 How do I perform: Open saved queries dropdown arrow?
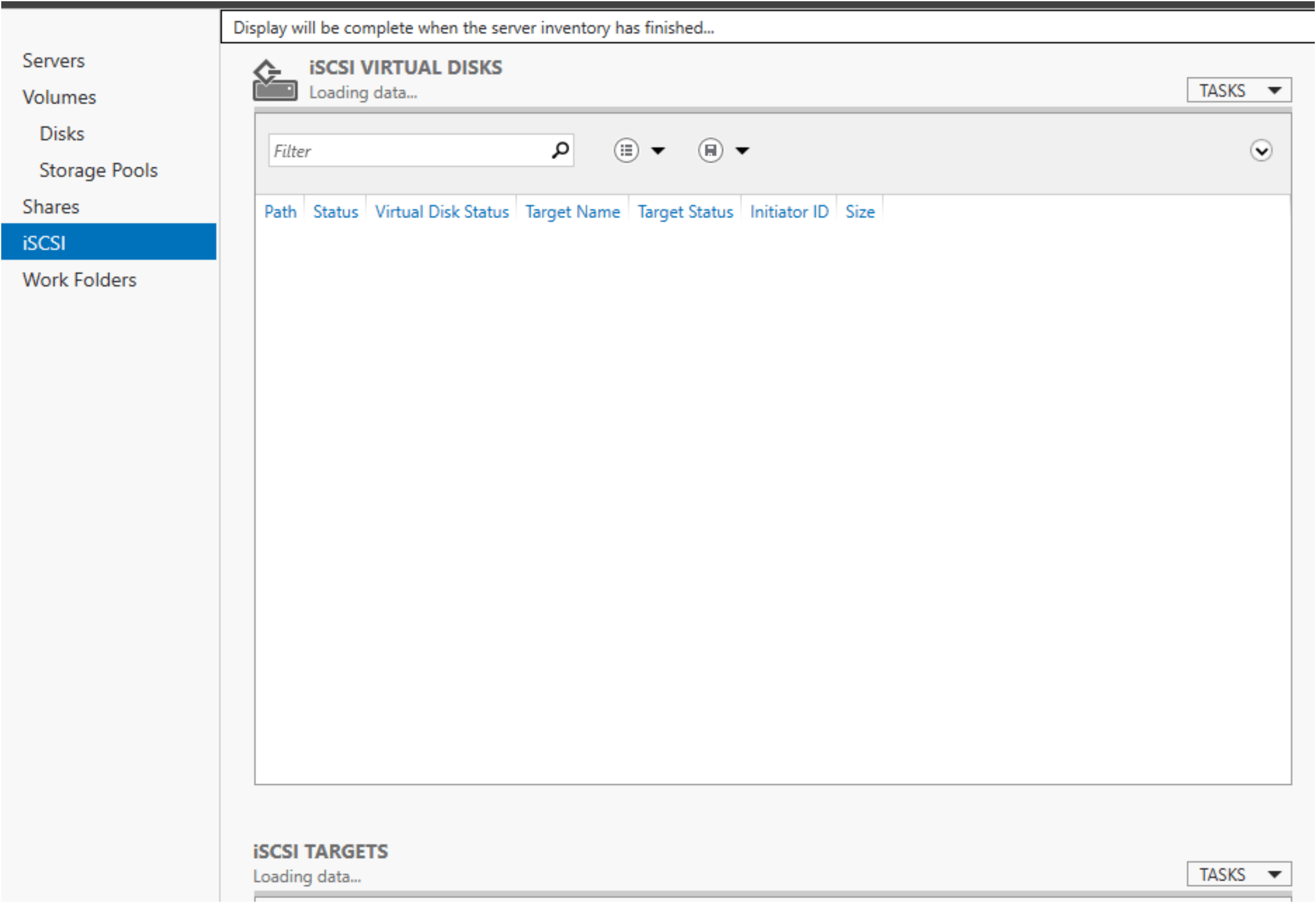point(742,150)
